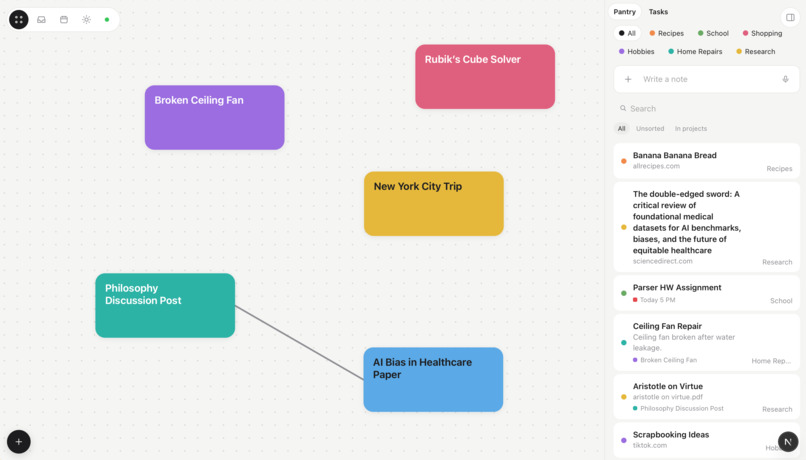Focus the Search field
The height and width of the screenshot is (460, 806).
706,108
